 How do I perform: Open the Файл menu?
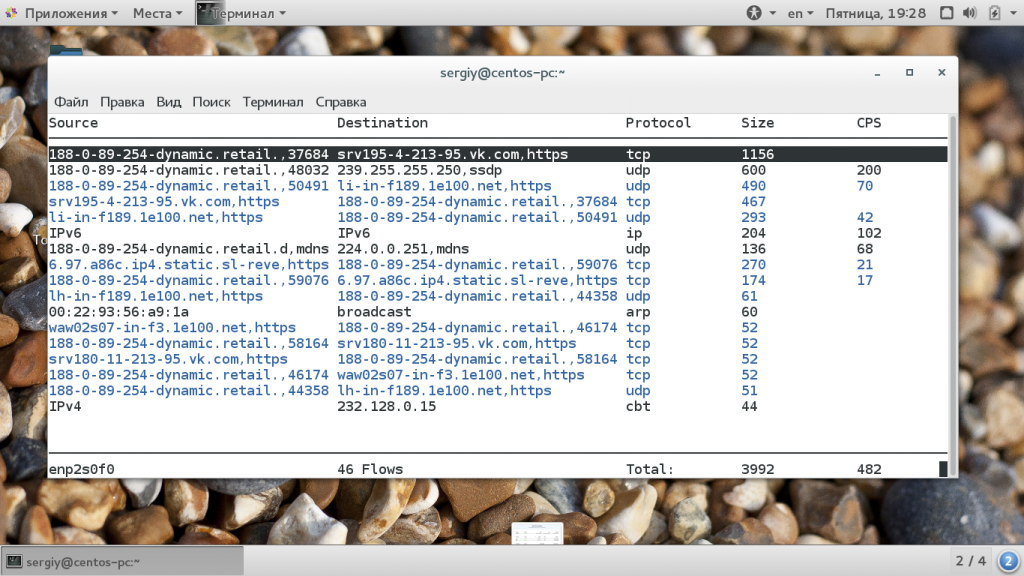point(71,102)
